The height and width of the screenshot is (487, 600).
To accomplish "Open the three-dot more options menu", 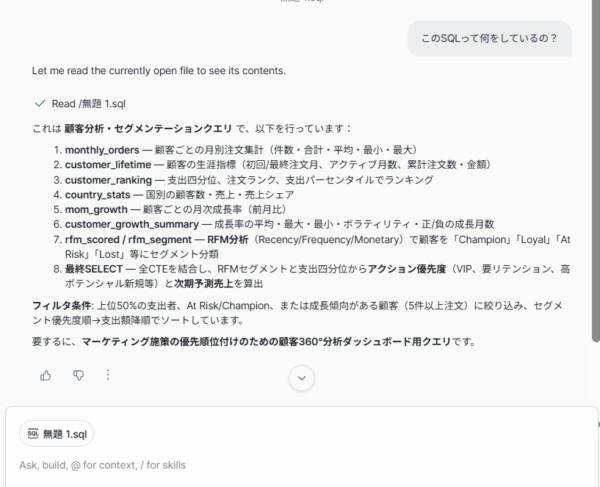I will pos(108,375).
